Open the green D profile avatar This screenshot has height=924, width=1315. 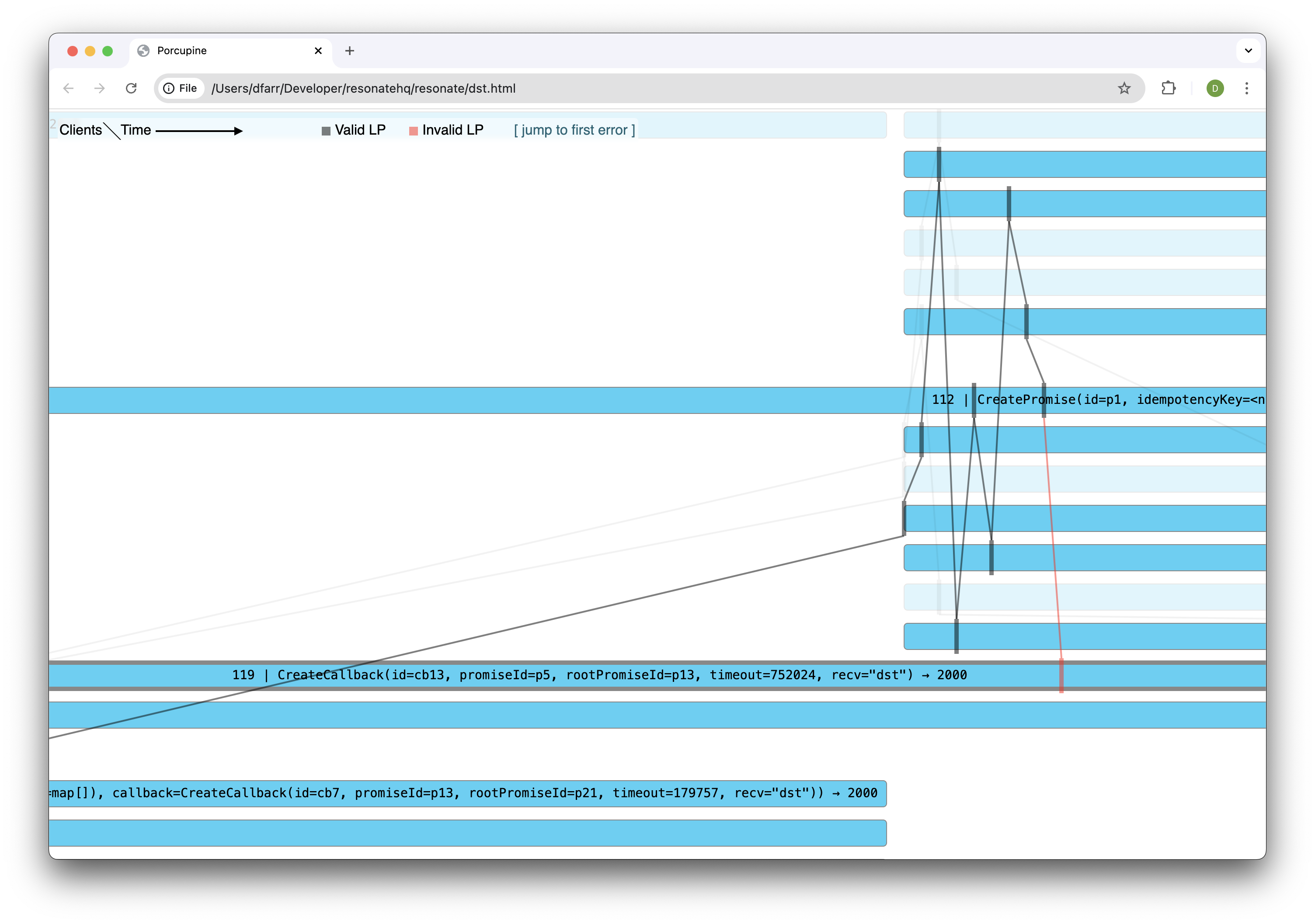1215,88
